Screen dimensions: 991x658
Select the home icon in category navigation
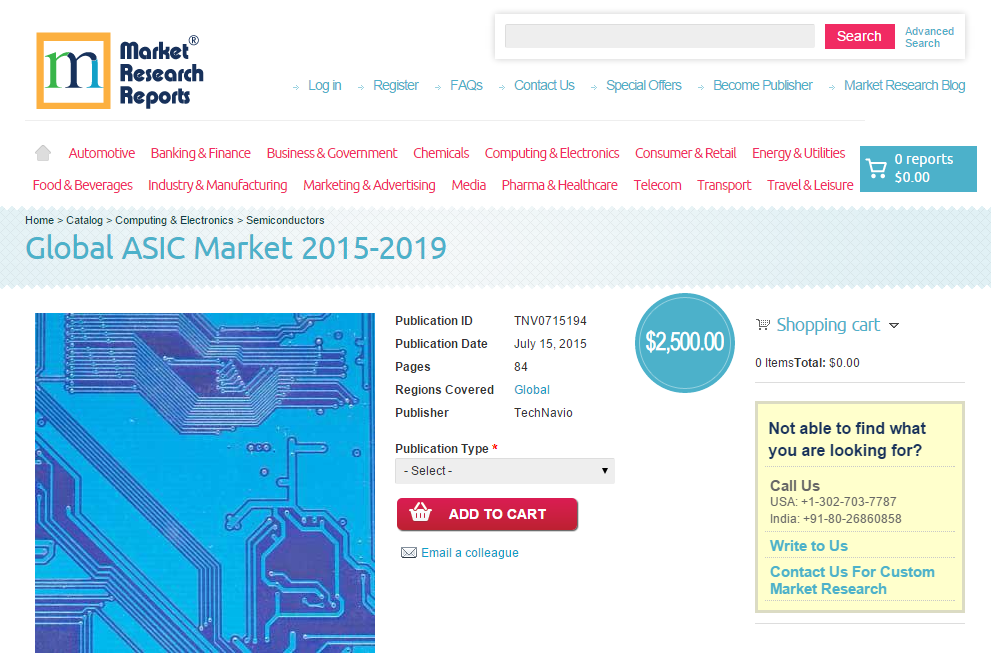tap(42, 152)
